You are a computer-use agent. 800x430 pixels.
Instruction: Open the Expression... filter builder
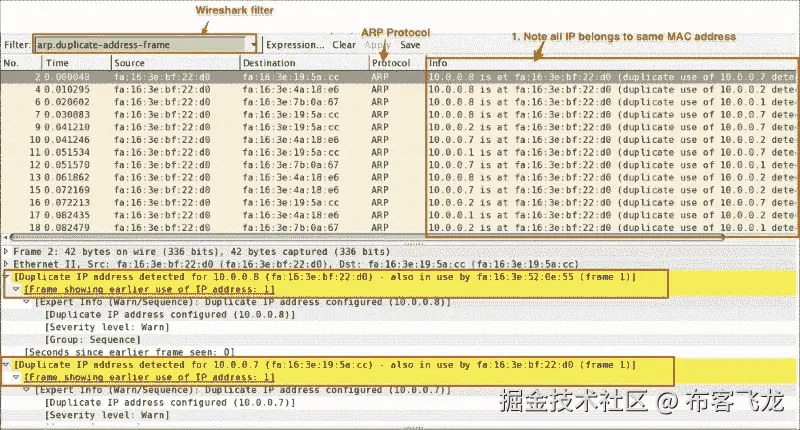pos(295,45)
